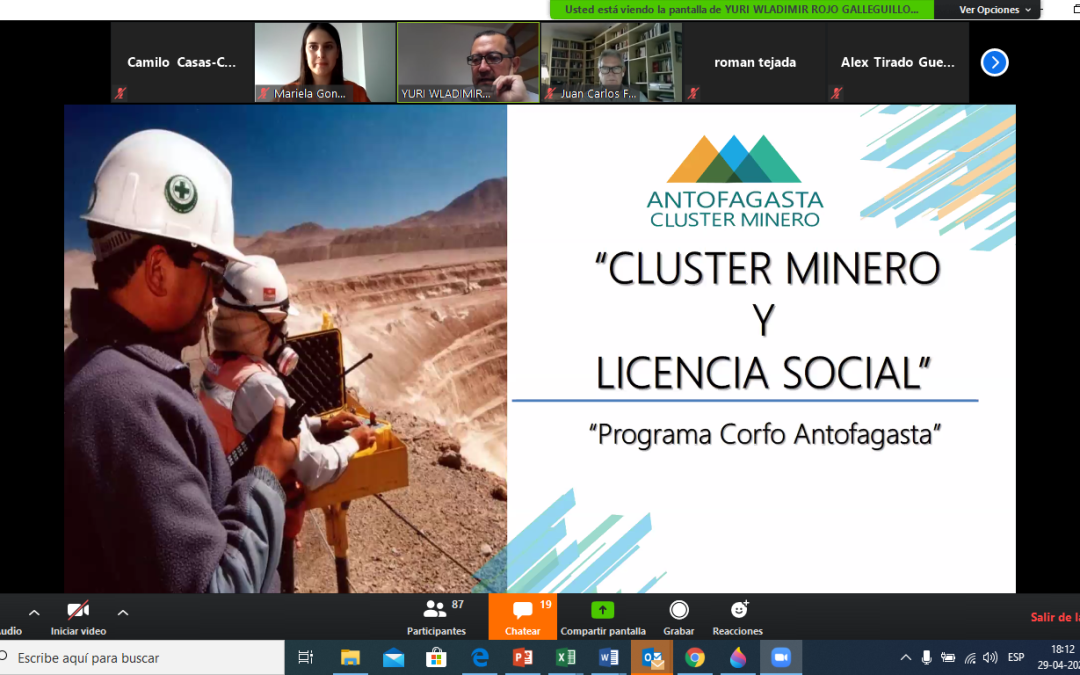The image size is (1080, 675).
Task: Select Juan Carlos F... video thumbnail
Action: click(x=612, y=63)
